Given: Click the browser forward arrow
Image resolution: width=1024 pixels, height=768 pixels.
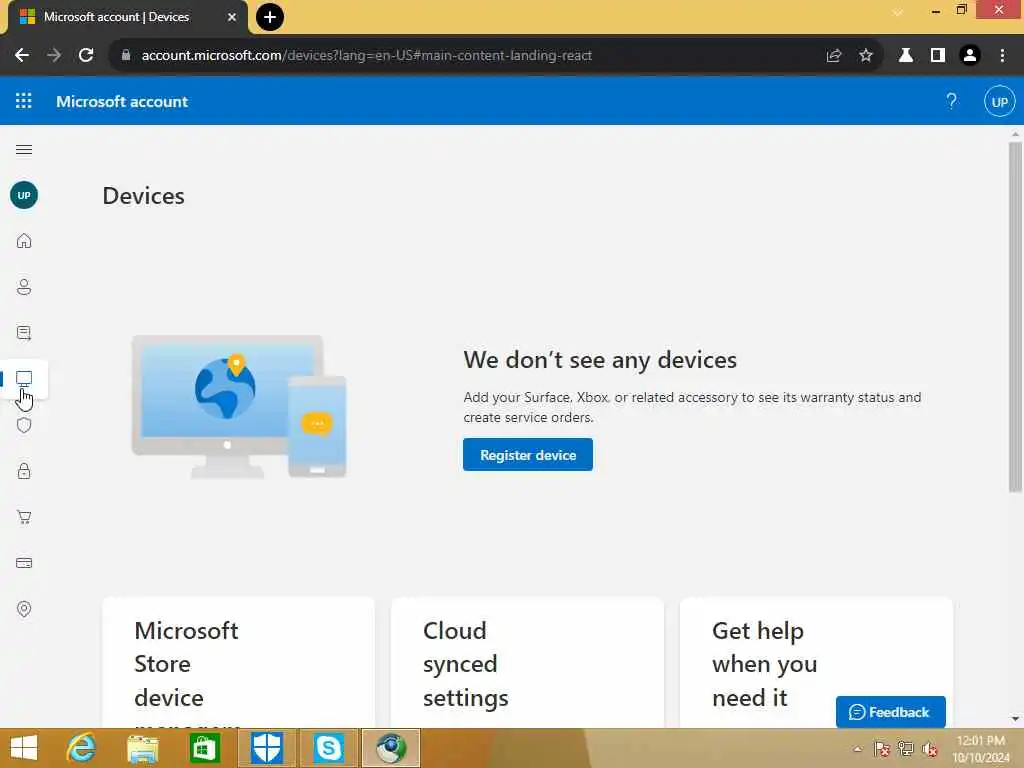Looking at the screenshot, I should point(54,56).
